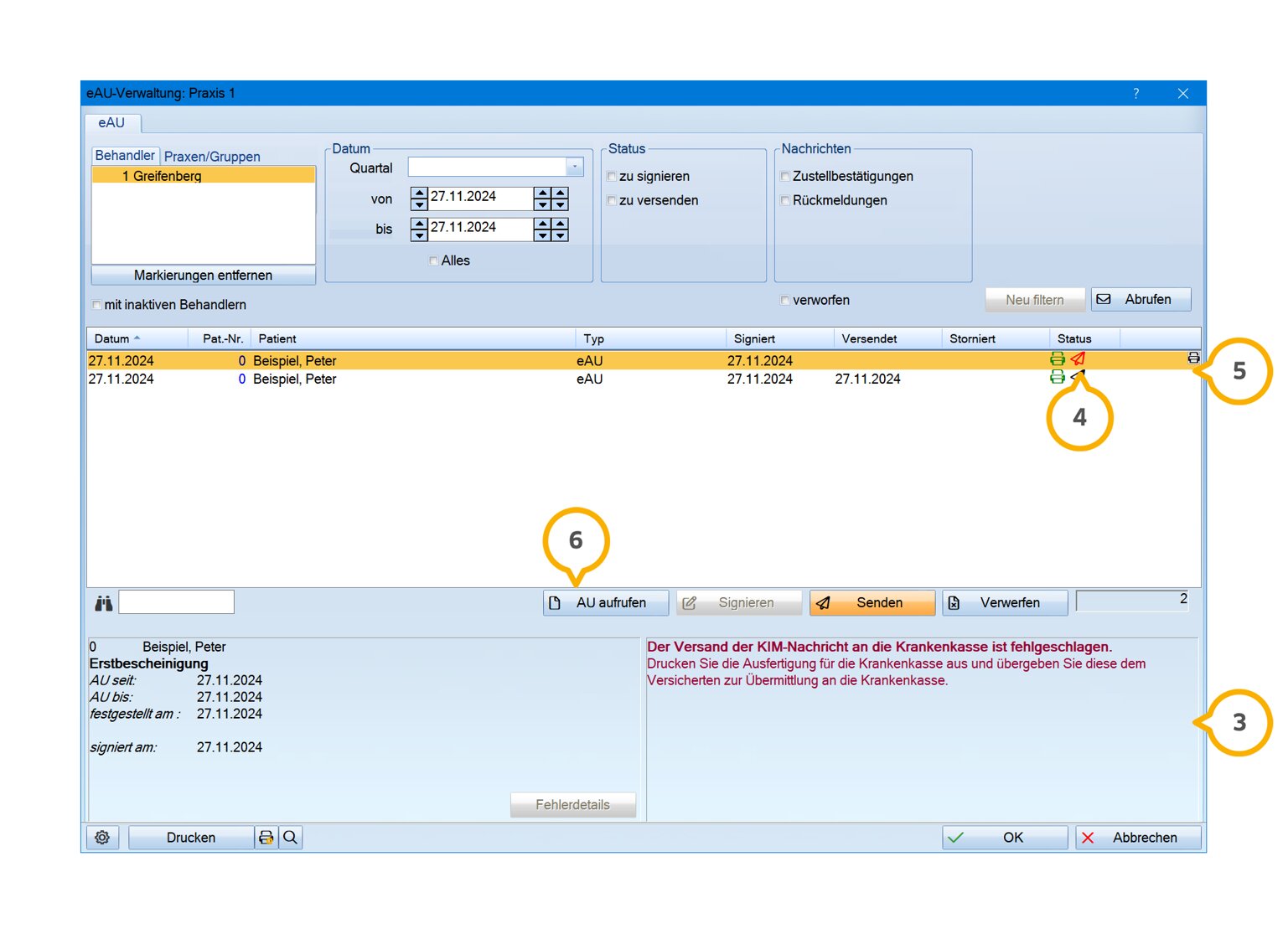Click into the 'bis' date field

point(480,229)
